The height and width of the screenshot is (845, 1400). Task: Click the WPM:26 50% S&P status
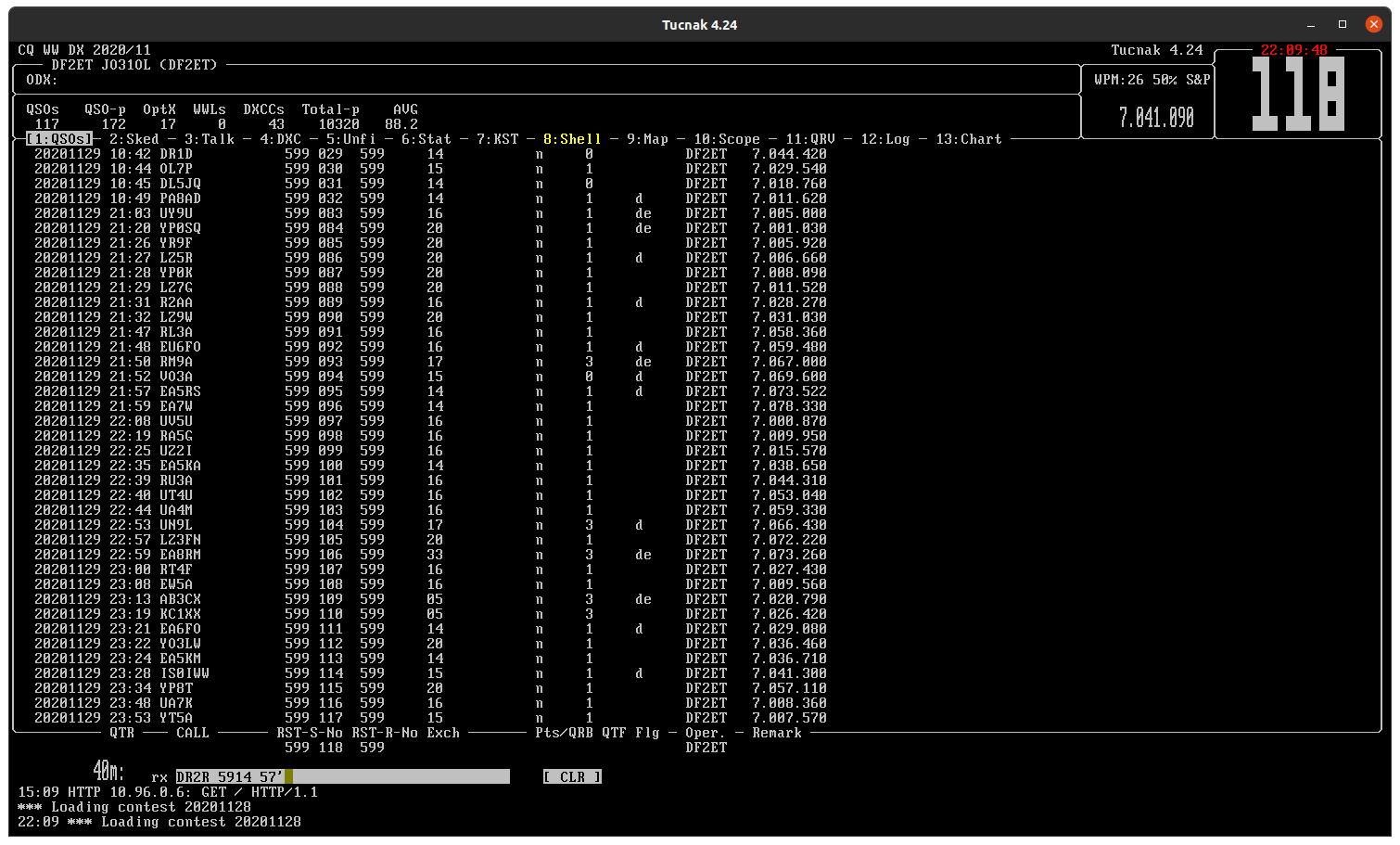pyautogui.click(x=1152, y=80)
